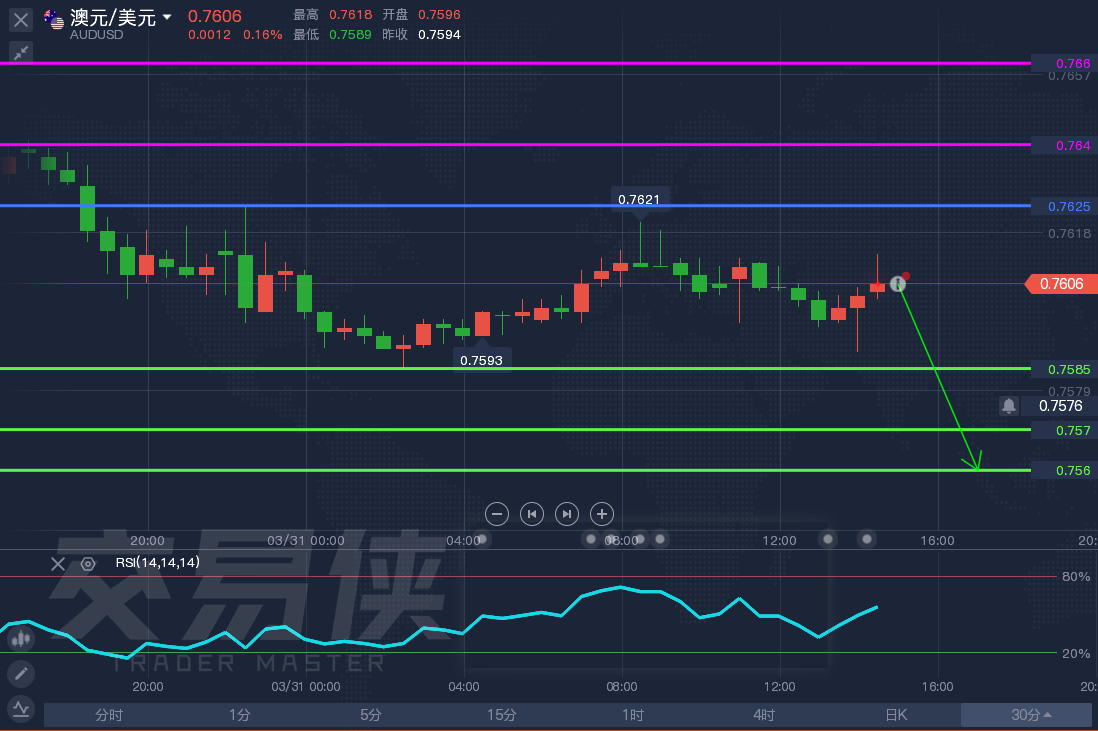Click the 80% RSI level label
This screenshot has height=731, width=1098.
1076,576
